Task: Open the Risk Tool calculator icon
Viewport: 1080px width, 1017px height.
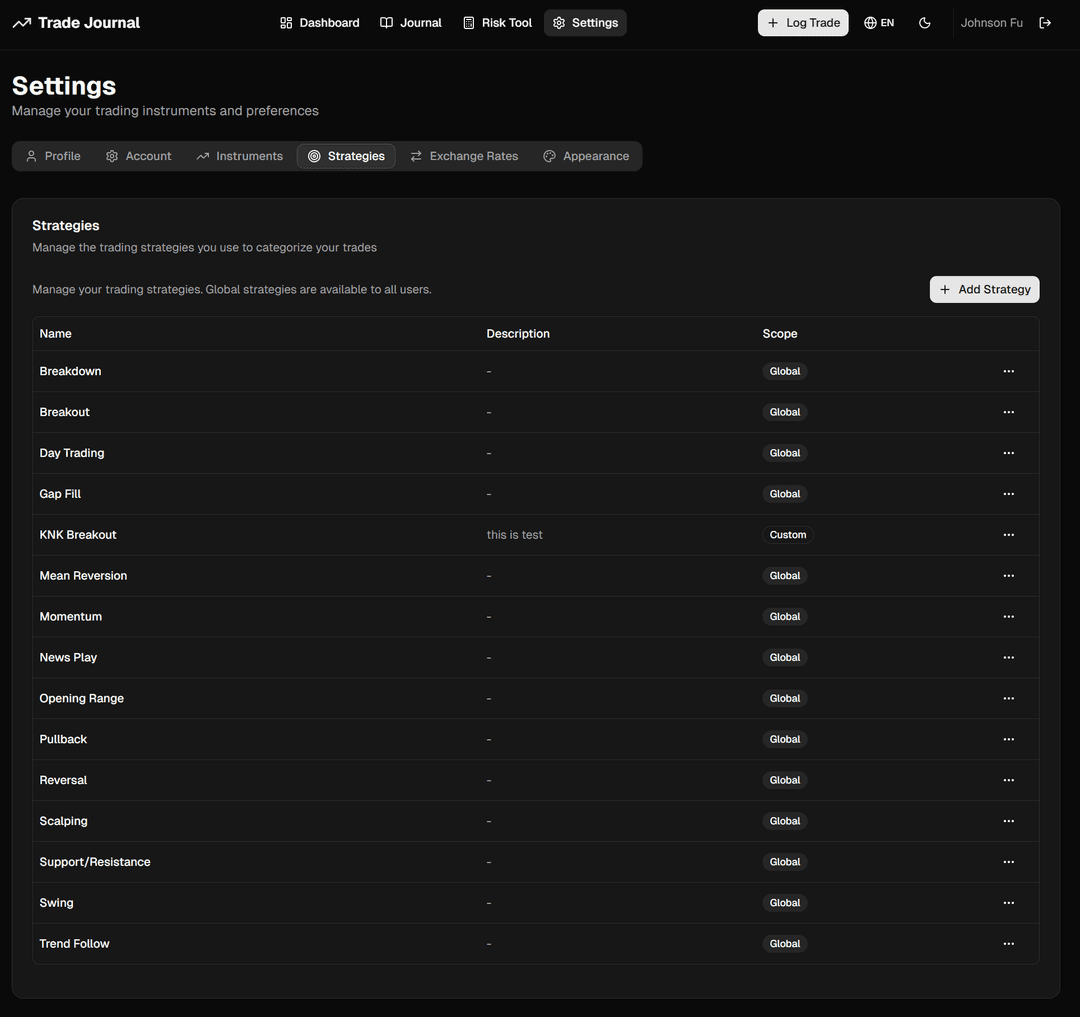Action: 467,22
